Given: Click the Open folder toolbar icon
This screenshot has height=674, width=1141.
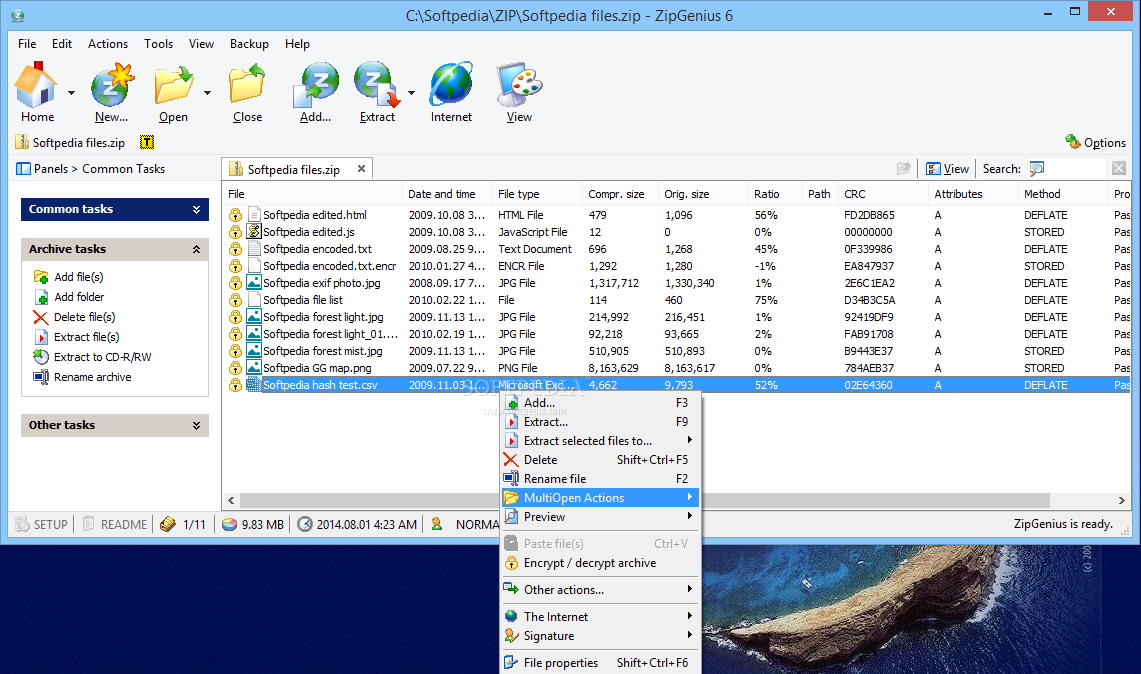Looking at the screenshot, I should pyautogui.click(x=174, y=85).
